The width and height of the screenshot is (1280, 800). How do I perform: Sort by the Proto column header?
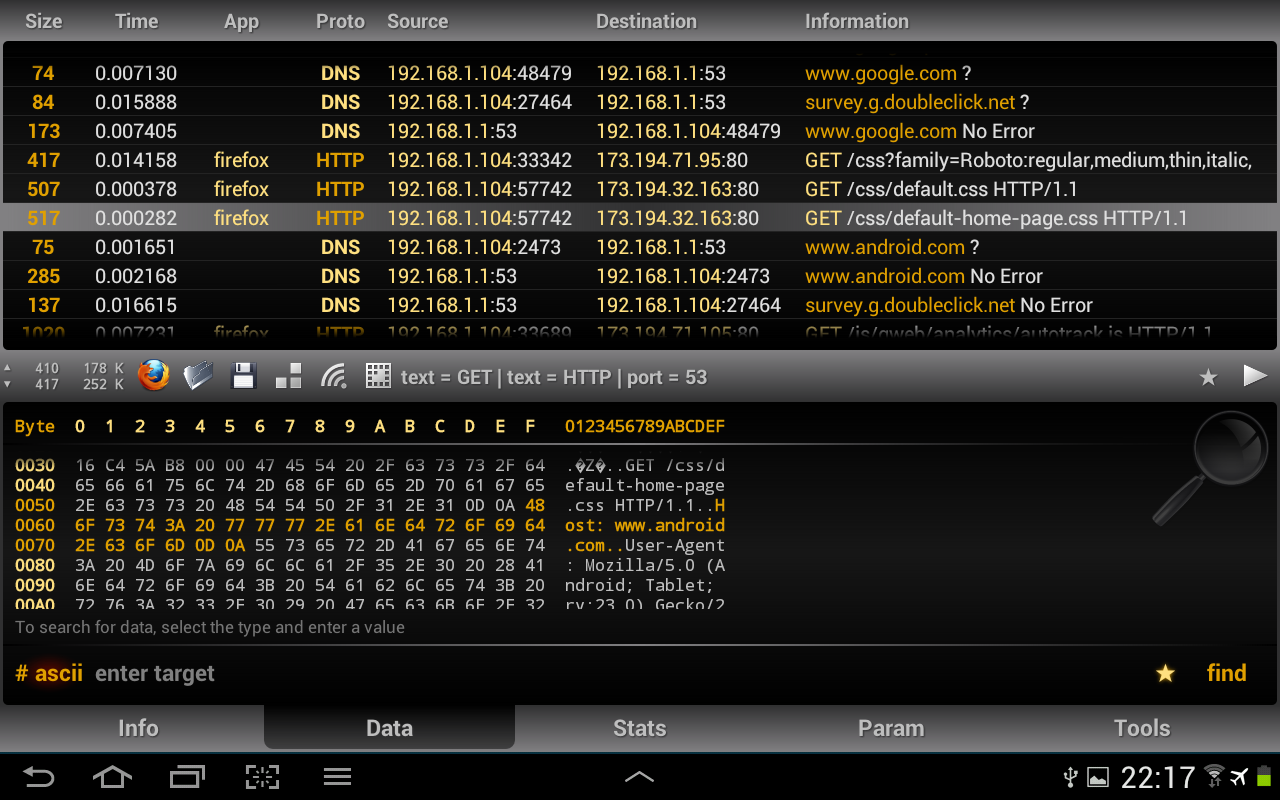[340, 21]
